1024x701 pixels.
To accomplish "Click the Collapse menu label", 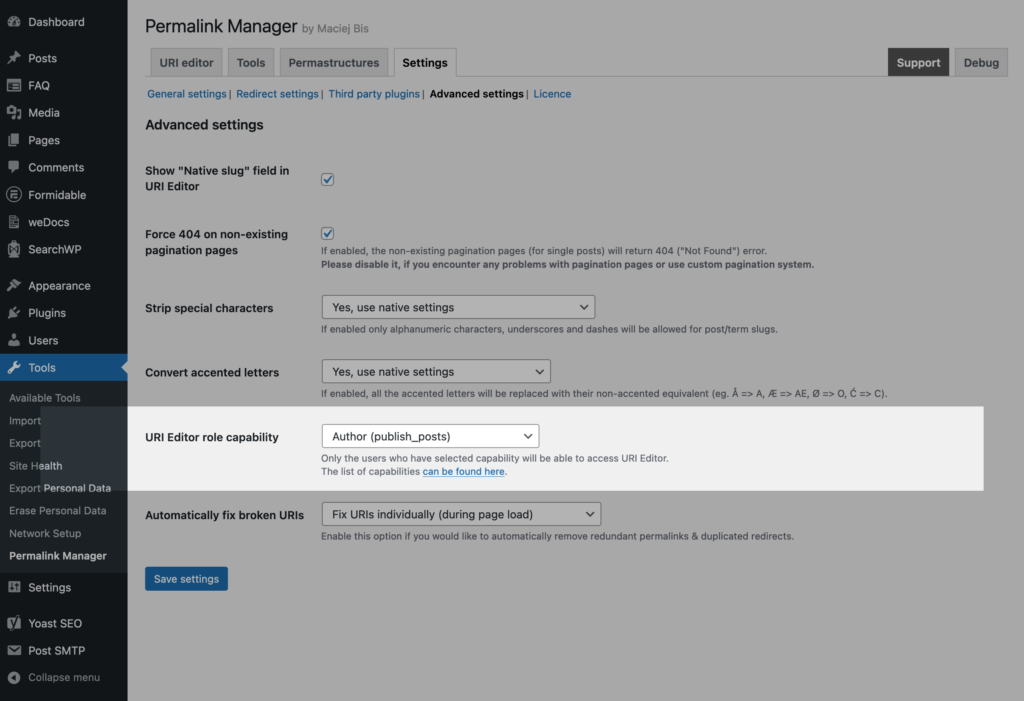I will pos(64,677).
